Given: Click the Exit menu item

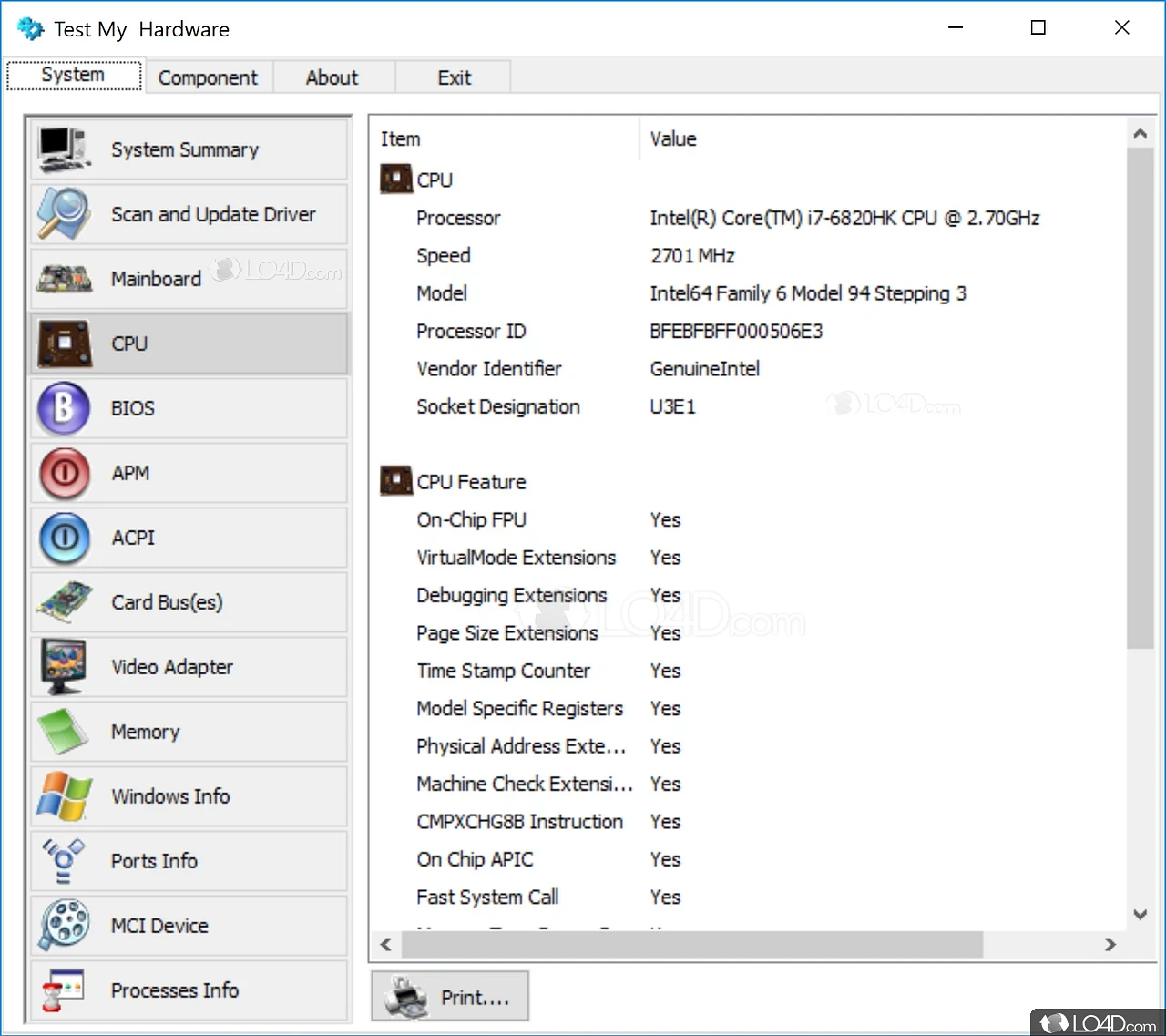Looking at the screenshot, I should coord(454,77).
